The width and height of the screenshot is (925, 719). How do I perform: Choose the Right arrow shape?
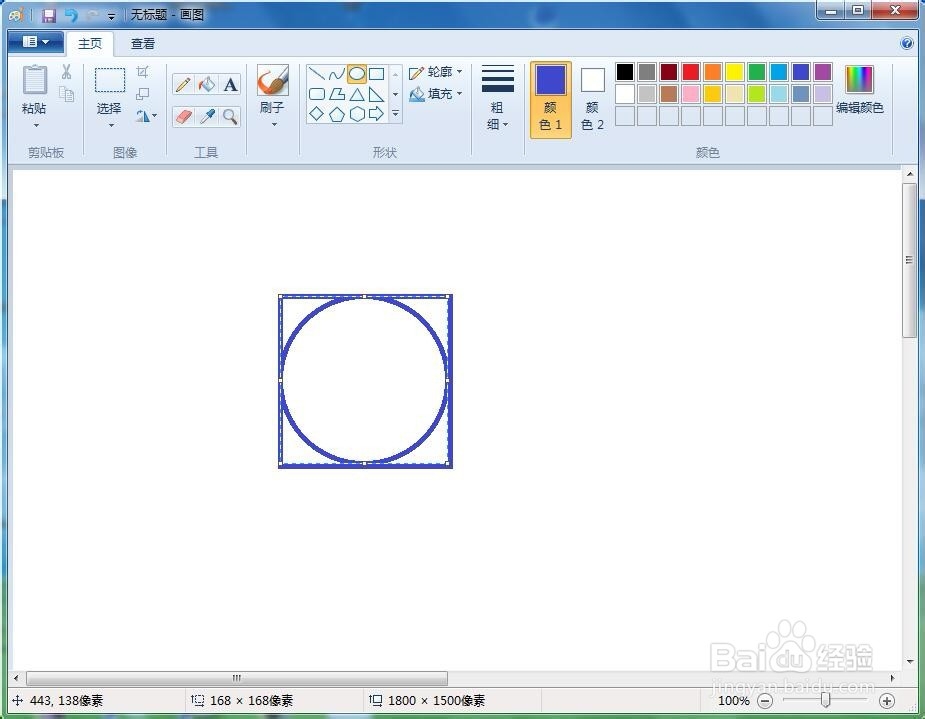(x=376, y=114)
